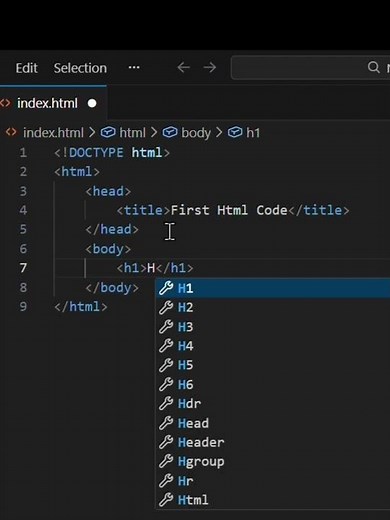The width and height of the screenshot is (390, 520).
Task: Click the wrench icon next to Header
Action: 166,442
